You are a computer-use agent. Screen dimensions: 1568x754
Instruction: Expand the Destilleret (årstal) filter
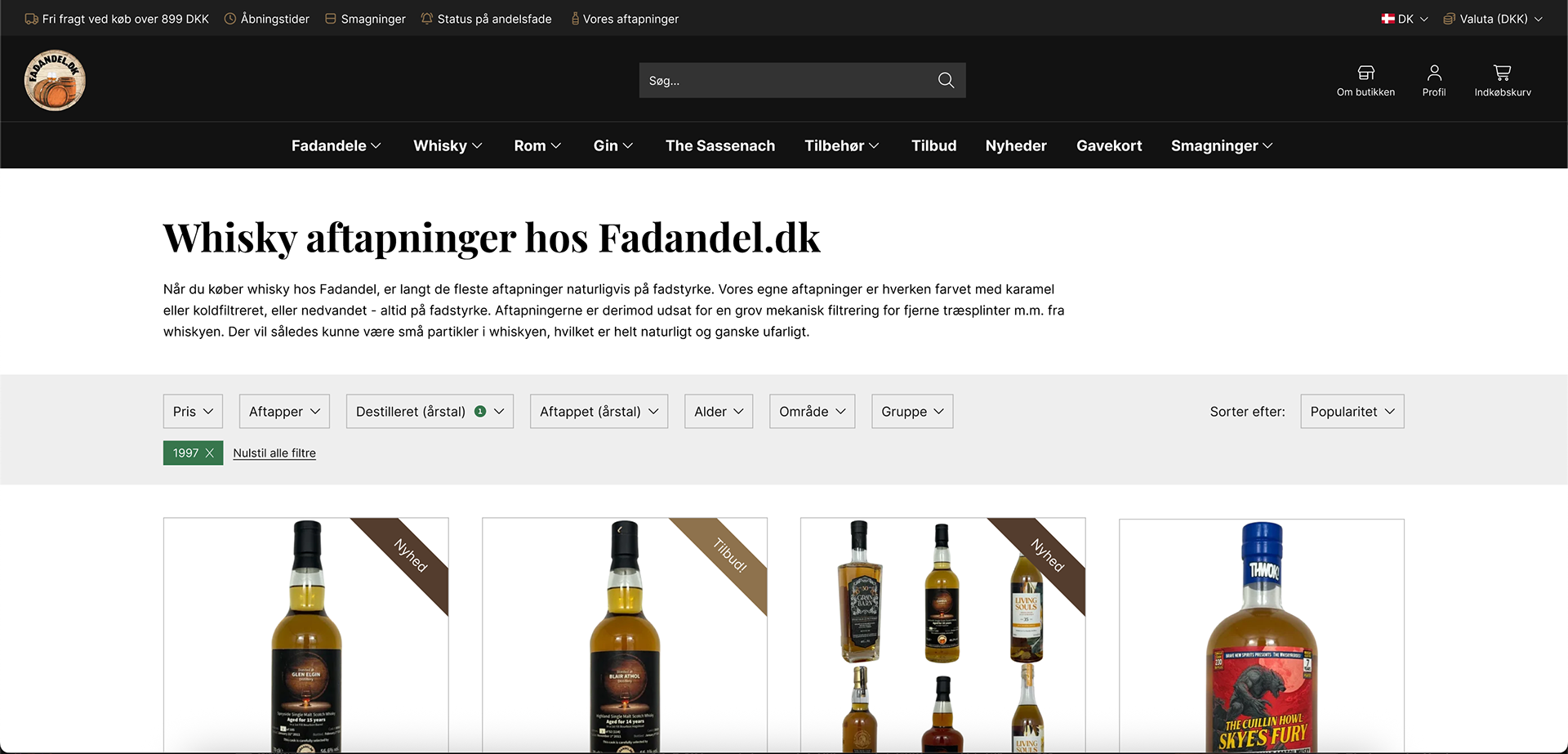click(x=430, y=412)
